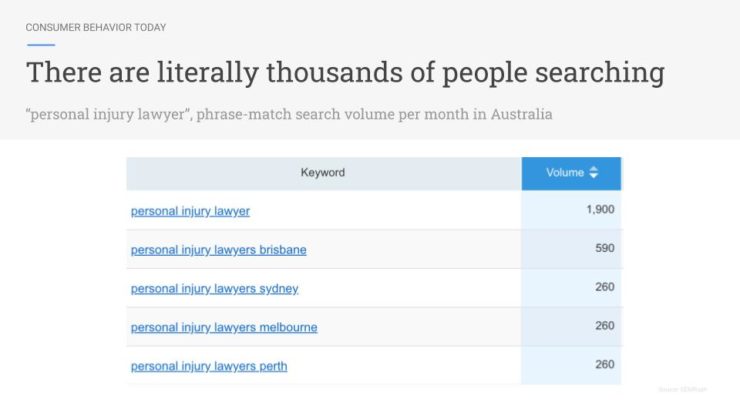Click the 260 volume in sydney row
Image resolution: width=740 pixels, height=416 pixels.
click(x=605, y=287)
